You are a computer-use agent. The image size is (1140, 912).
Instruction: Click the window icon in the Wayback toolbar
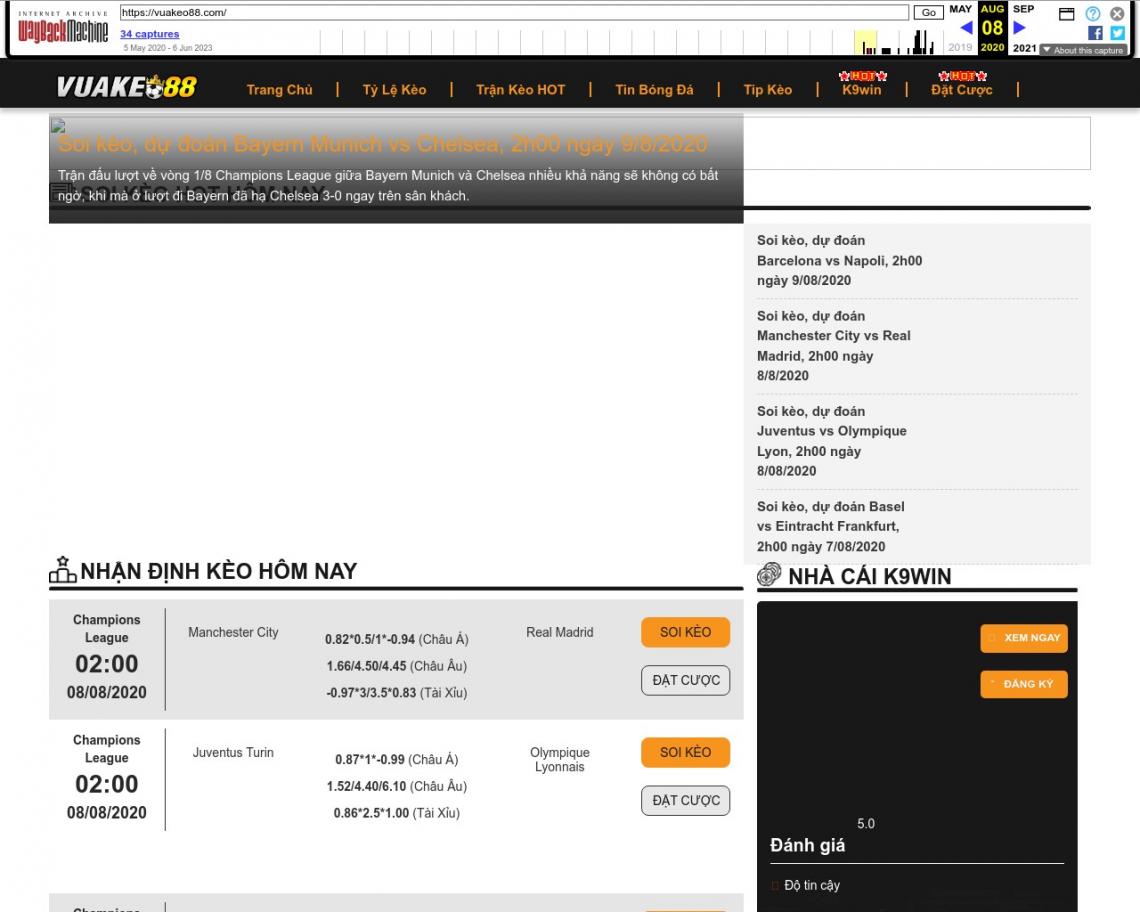pyautogui.click(x=1067, y=14)
